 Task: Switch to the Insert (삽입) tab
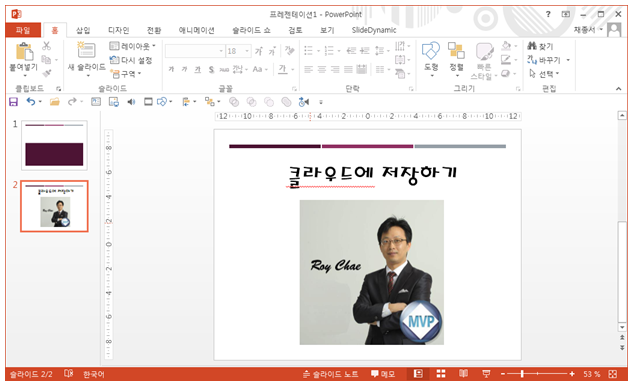pyautogui.click(x=83, y=30)
